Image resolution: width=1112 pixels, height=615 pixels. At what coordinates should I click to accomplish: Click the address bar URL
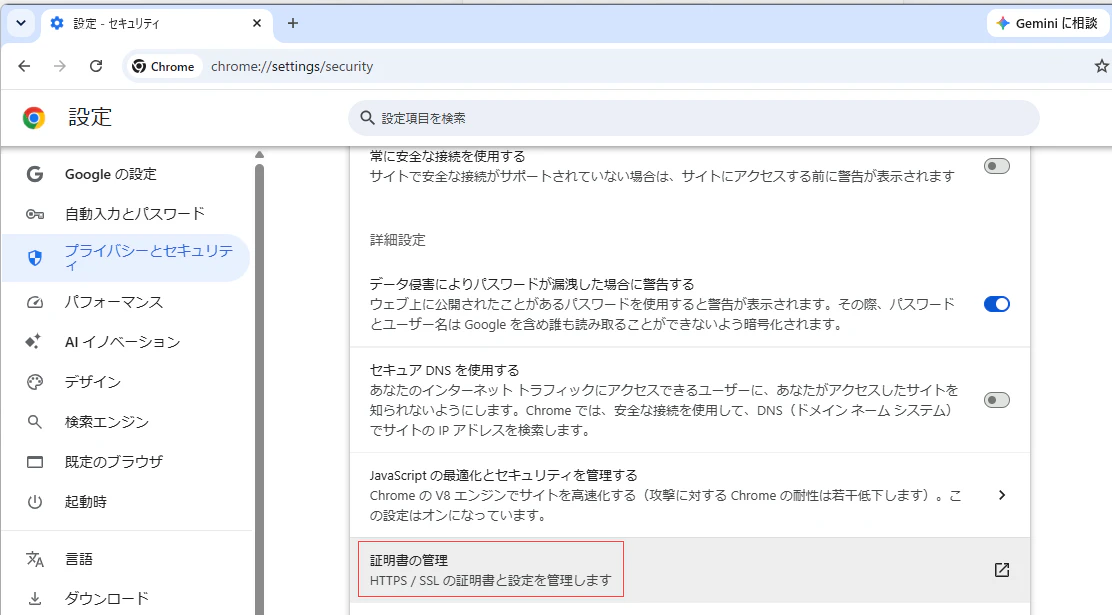[x=291, y=66]
